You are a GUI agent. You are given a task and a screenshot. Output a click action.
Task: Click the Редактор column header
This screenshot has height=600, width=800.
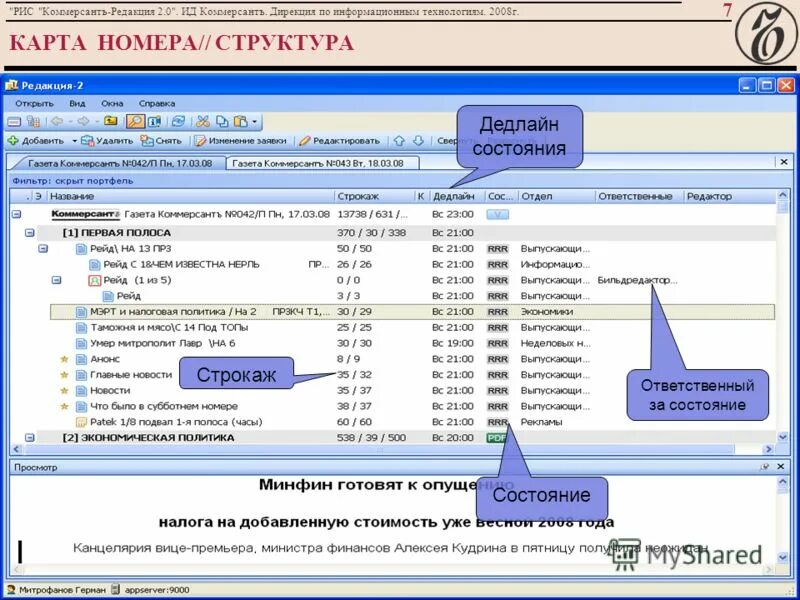coord(730,196)
